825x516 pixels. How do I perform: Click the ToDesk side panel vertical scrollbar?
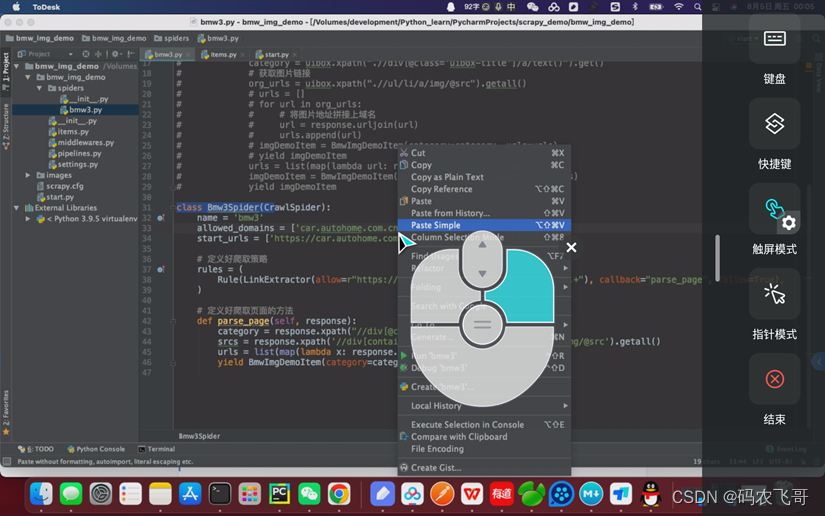coord(716,258)
